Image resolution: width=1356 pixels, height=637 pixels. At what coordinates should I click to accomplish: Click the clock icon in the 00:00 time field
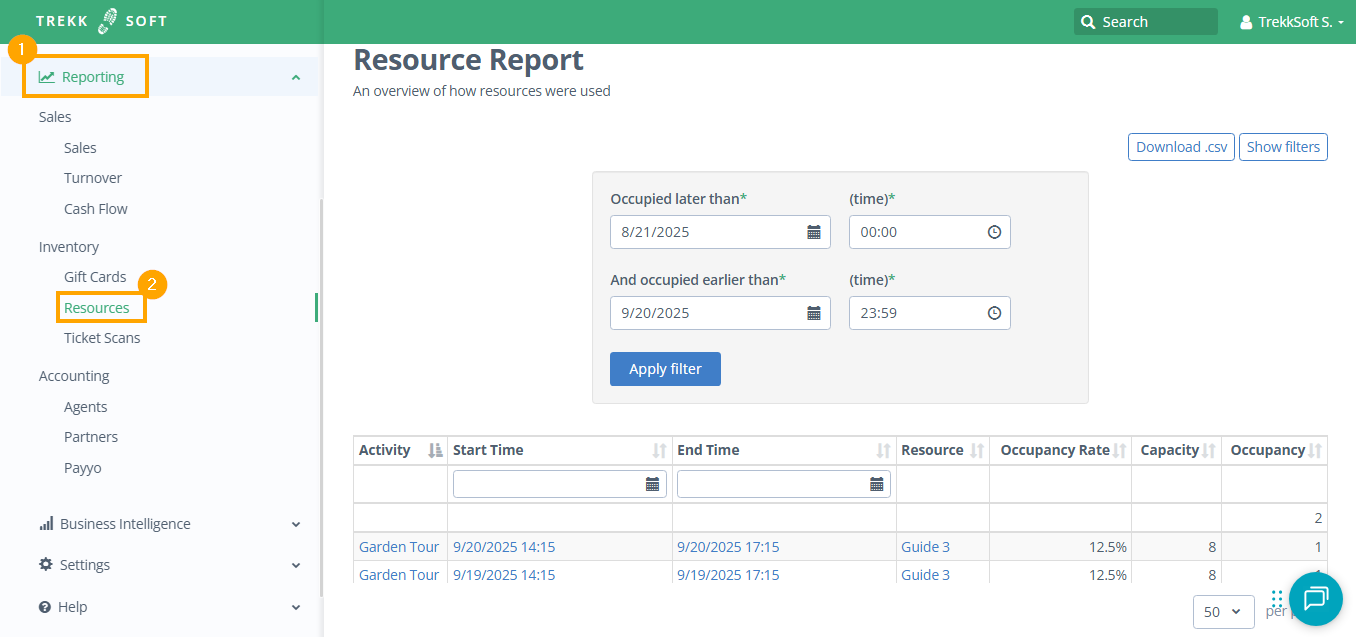click(994, 232)
